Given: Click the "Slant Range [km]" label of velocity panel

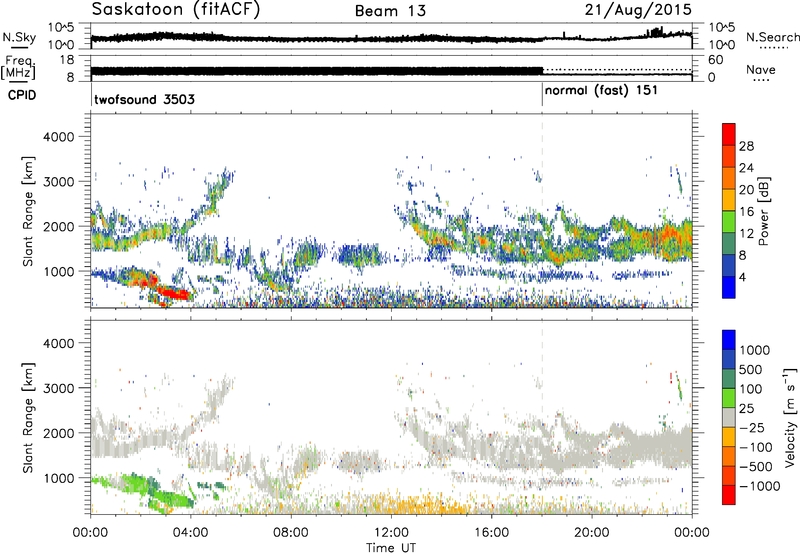Looking at the screenshot, I should click(x=28, y=417).
